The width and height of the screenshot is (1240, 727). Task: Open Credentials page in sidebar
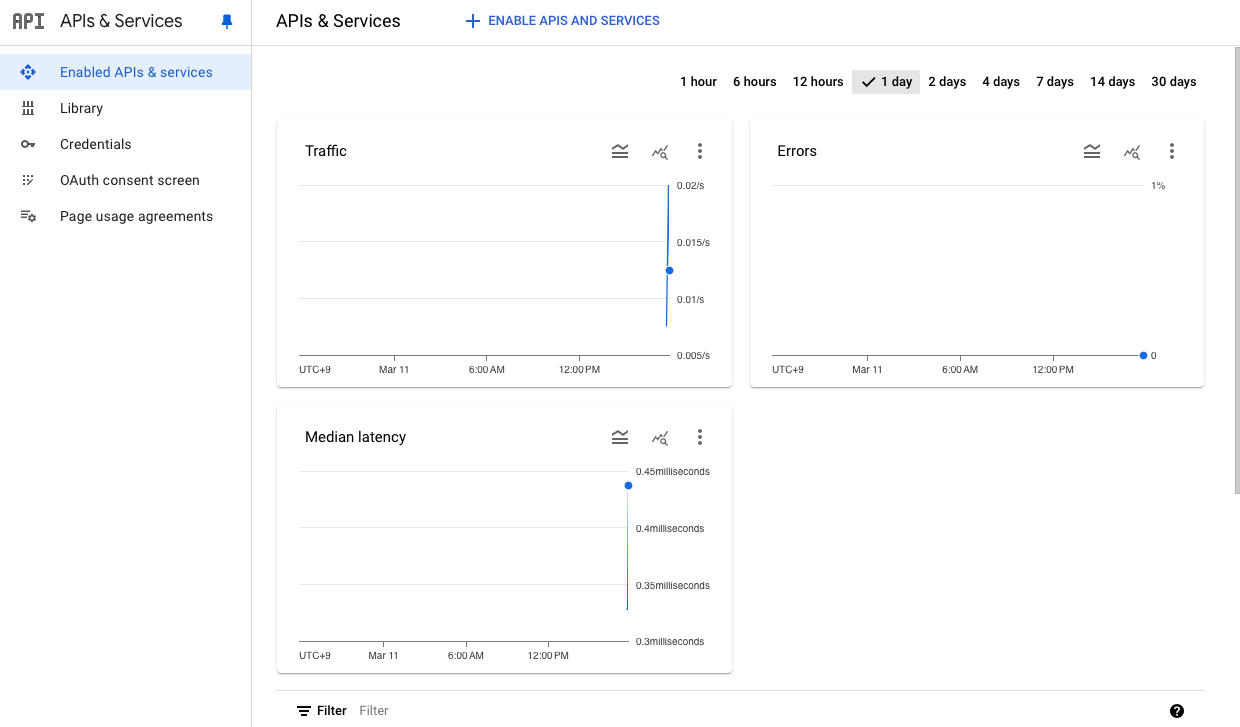(125, 144)
